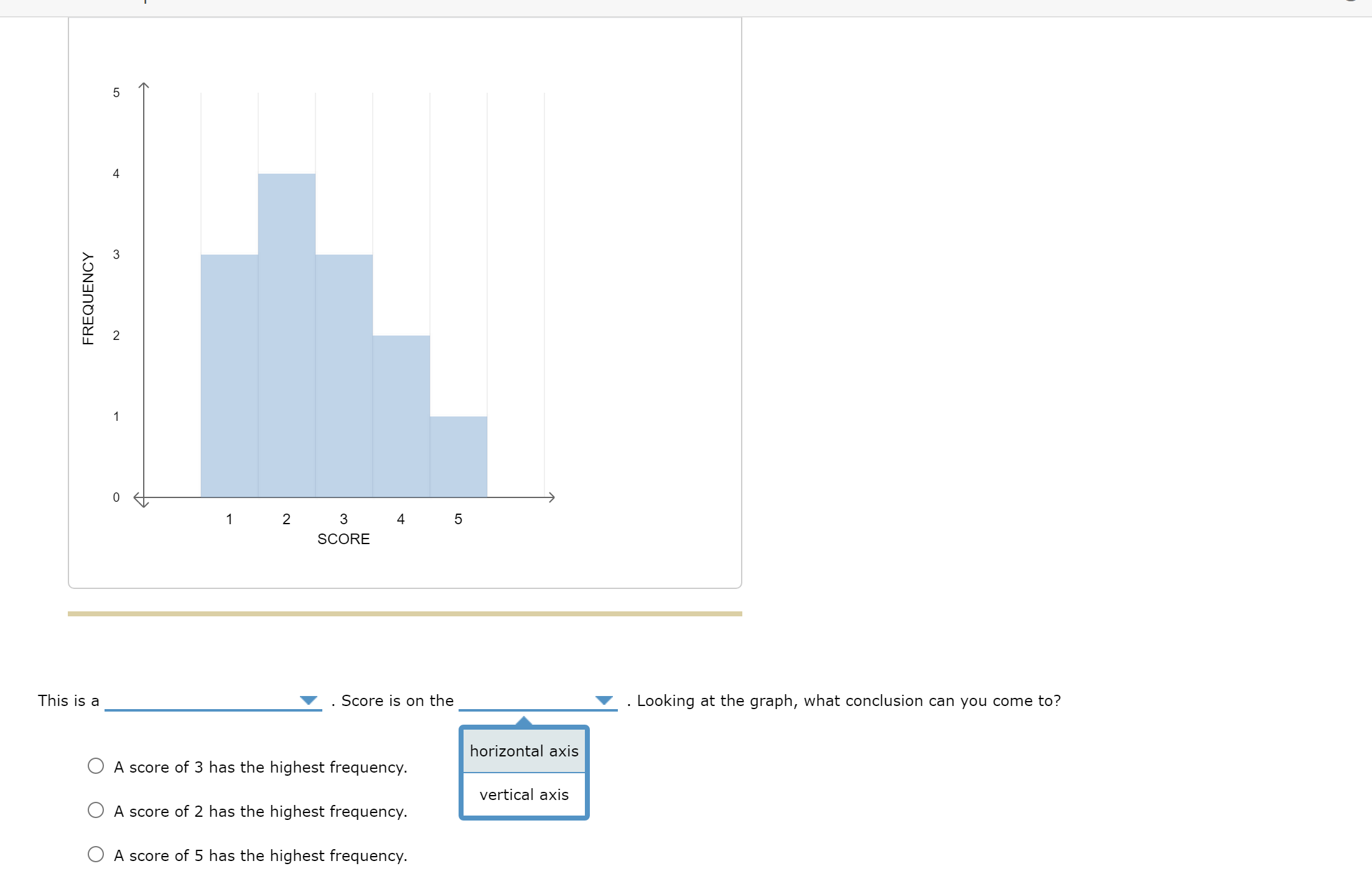Open the 'This is a' dropdown arrow

tap(308, 700)
